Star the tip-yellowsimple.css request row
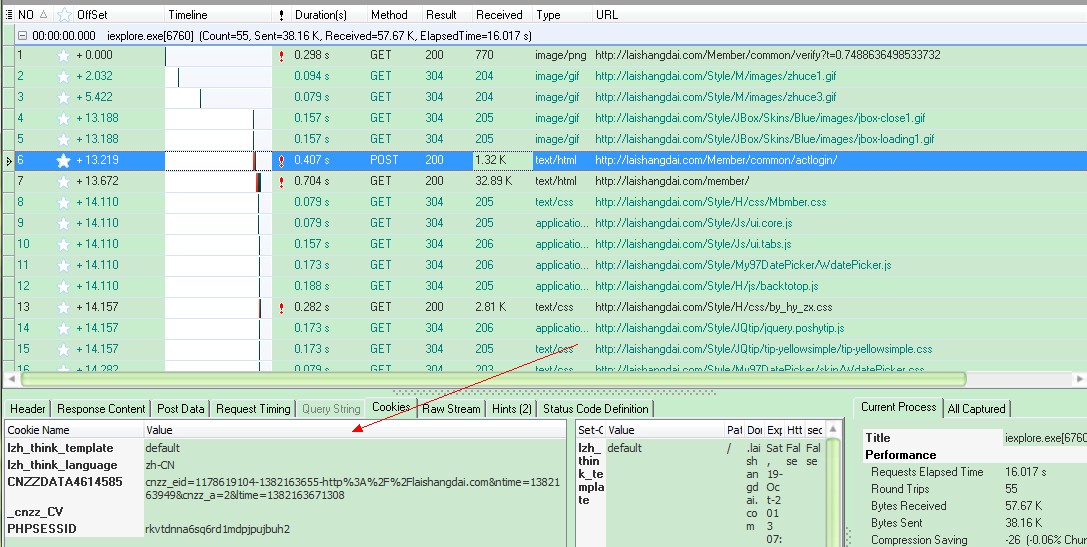1087x547 pixels. (x=64, y=349)
